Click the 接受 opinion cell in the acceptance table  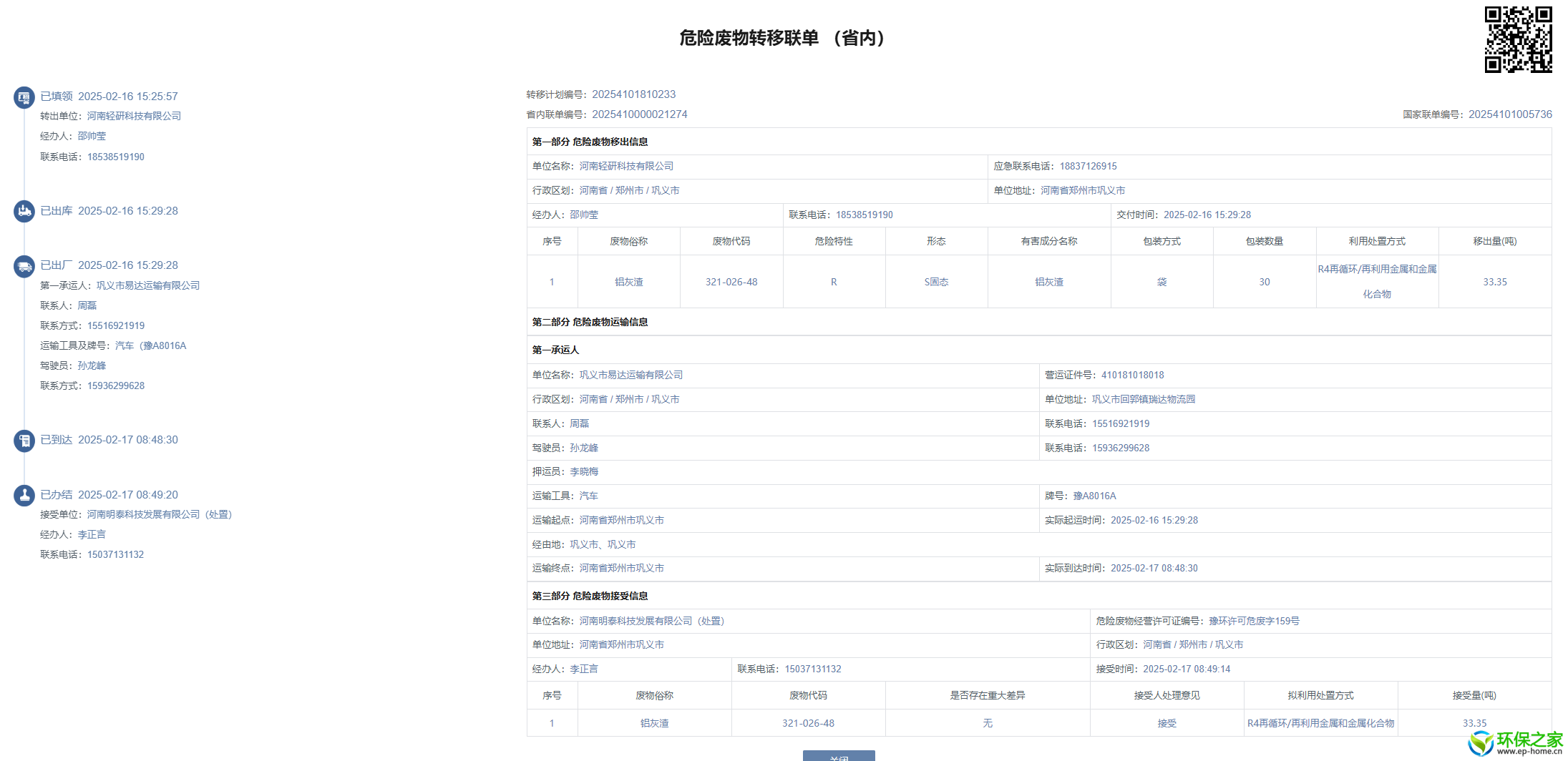[1167, 724]
